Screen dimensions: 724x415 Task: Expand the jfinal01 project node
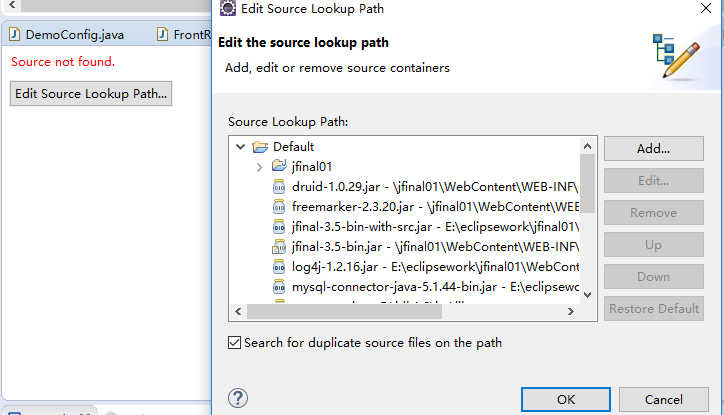coord(259,167)
